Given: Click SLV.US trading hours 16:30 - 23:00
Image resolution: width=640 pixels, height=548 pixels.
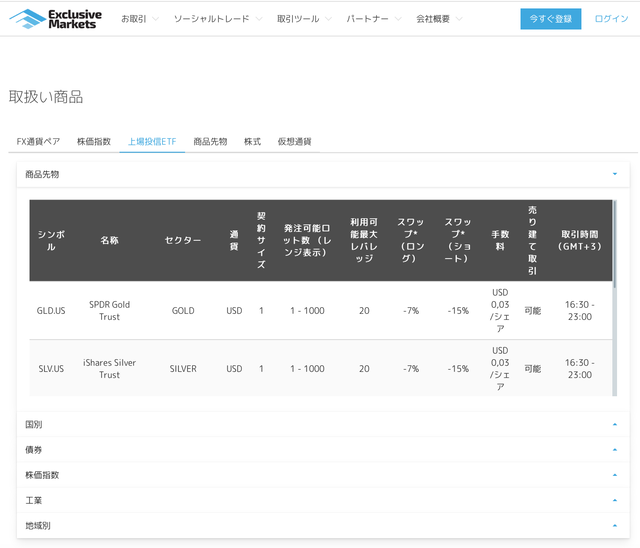Looking at the screenshot, I should [x=580, y=369].
